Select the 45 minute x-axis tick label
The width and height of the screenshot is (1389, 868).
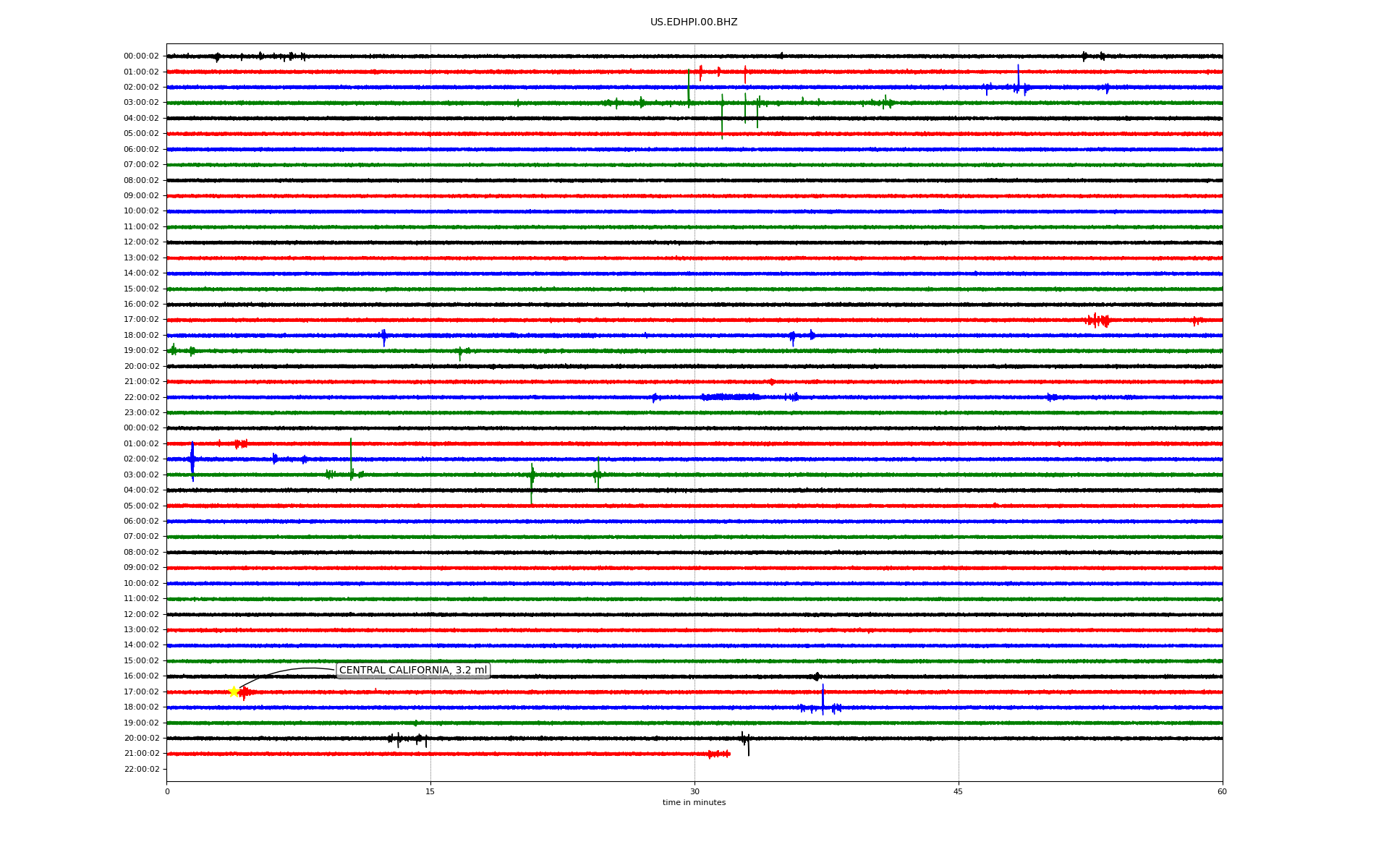pos(959,791)
